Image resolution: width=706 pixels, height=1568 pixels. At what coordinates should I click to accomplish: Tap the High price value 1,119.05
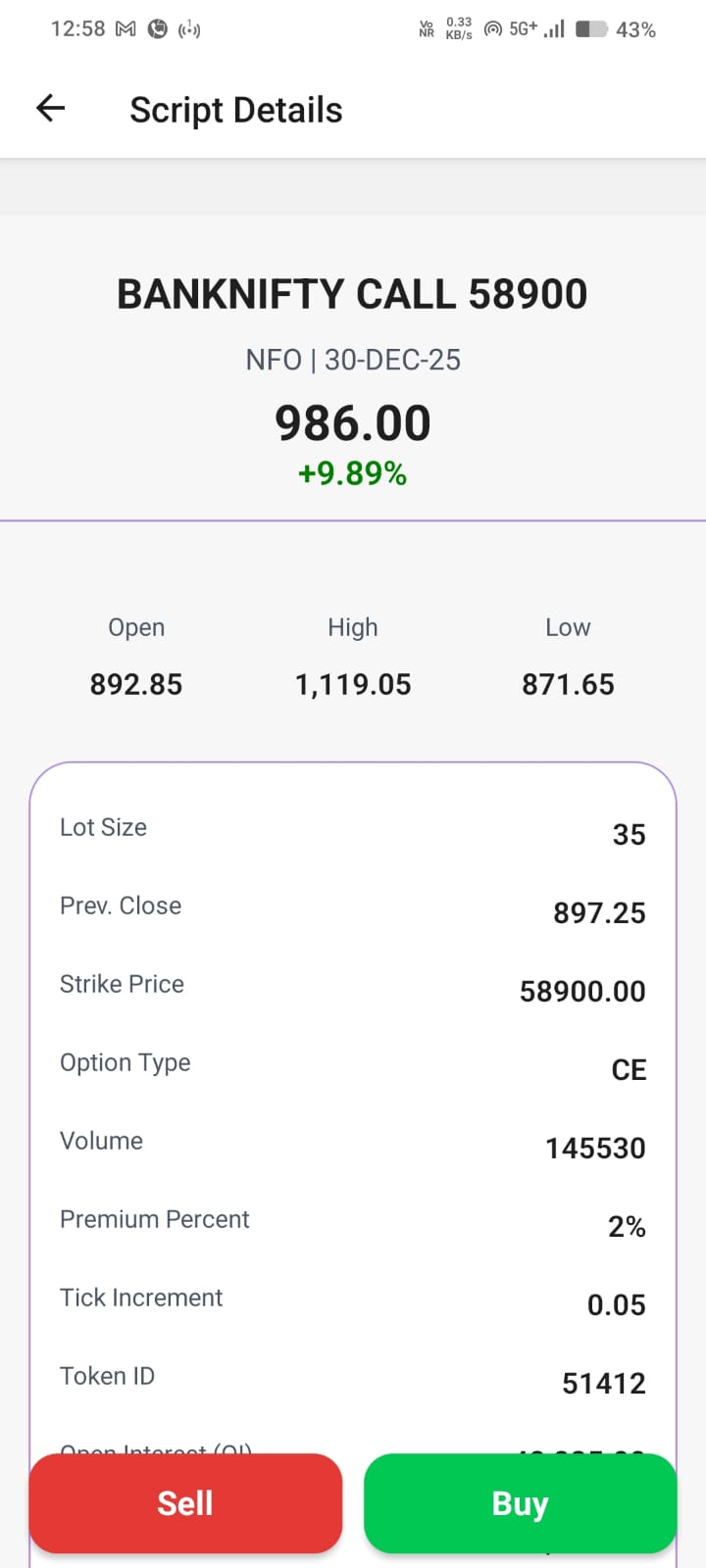coord(353,684)
